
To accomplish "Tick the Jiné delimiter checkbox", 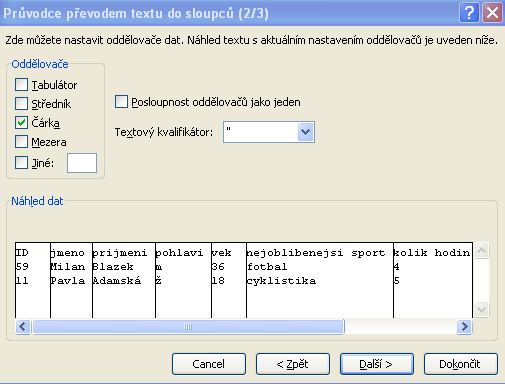I will tap(21, 163).
